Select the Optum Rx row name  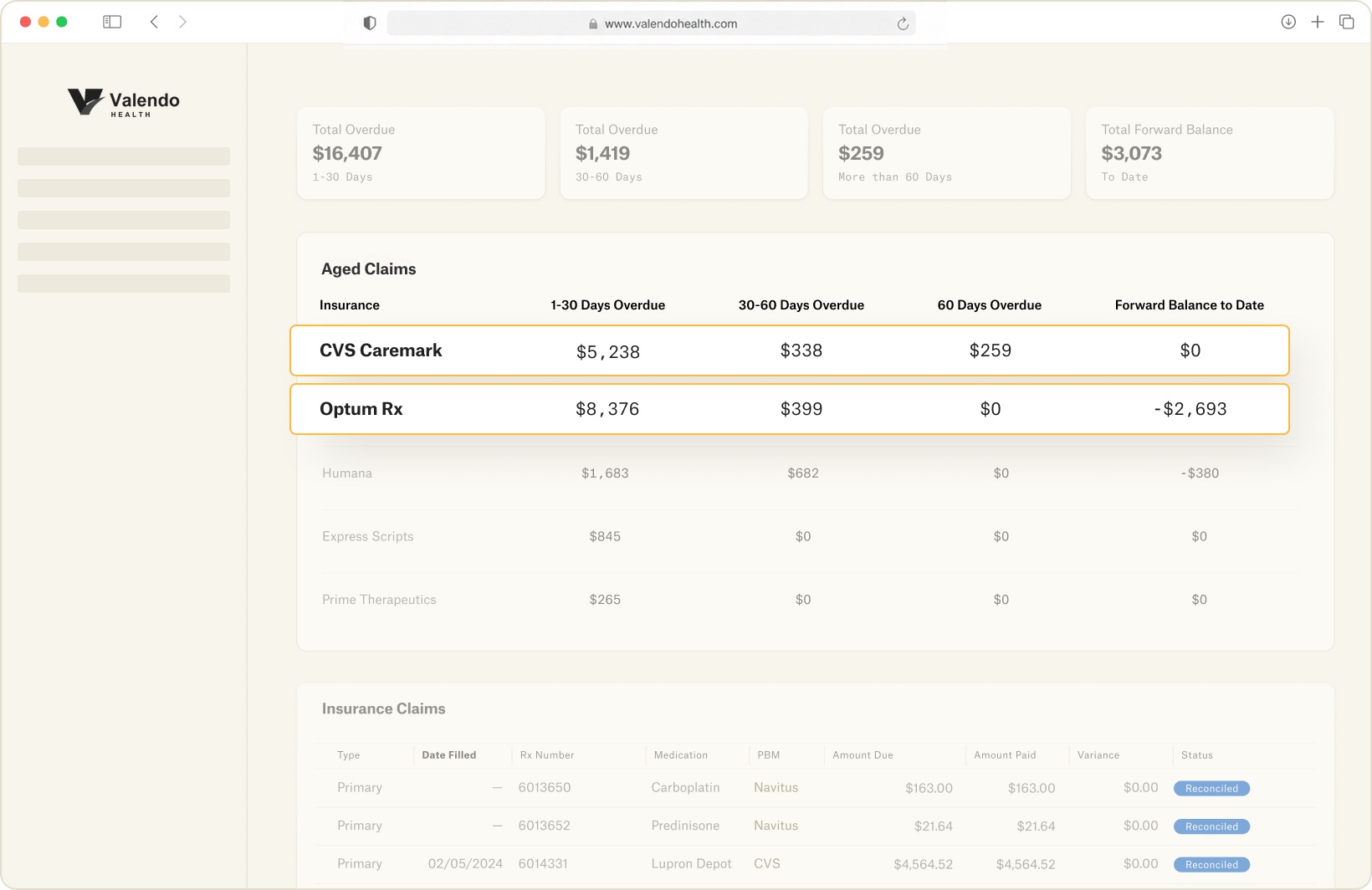pyautogui.click(x=361, y=409)
